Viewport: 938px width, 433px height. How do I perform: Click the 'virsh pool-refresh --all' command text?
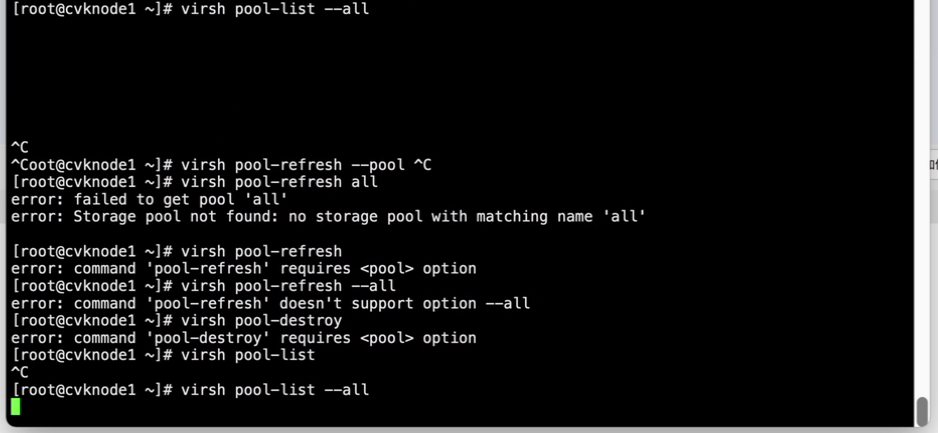[x=288, y=286]
